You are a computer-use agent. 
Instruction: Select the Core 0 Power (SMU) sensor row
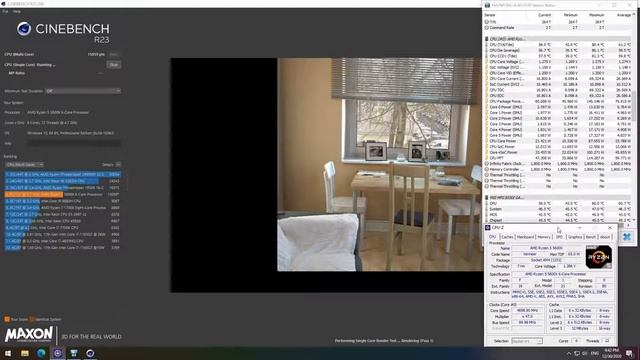pos(558,107)
